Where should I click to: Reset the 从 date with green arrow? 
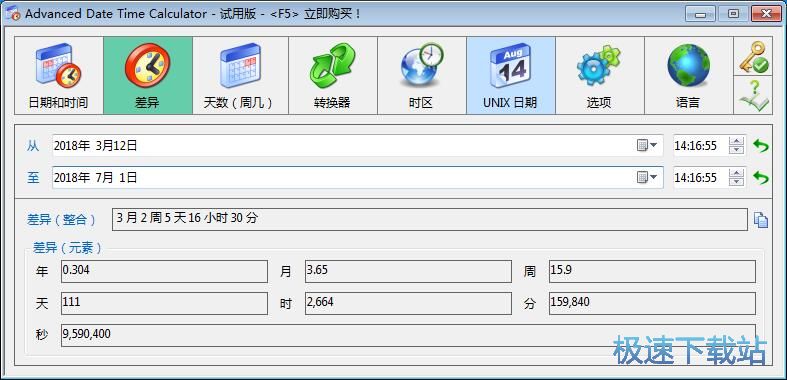coord(761,146)
